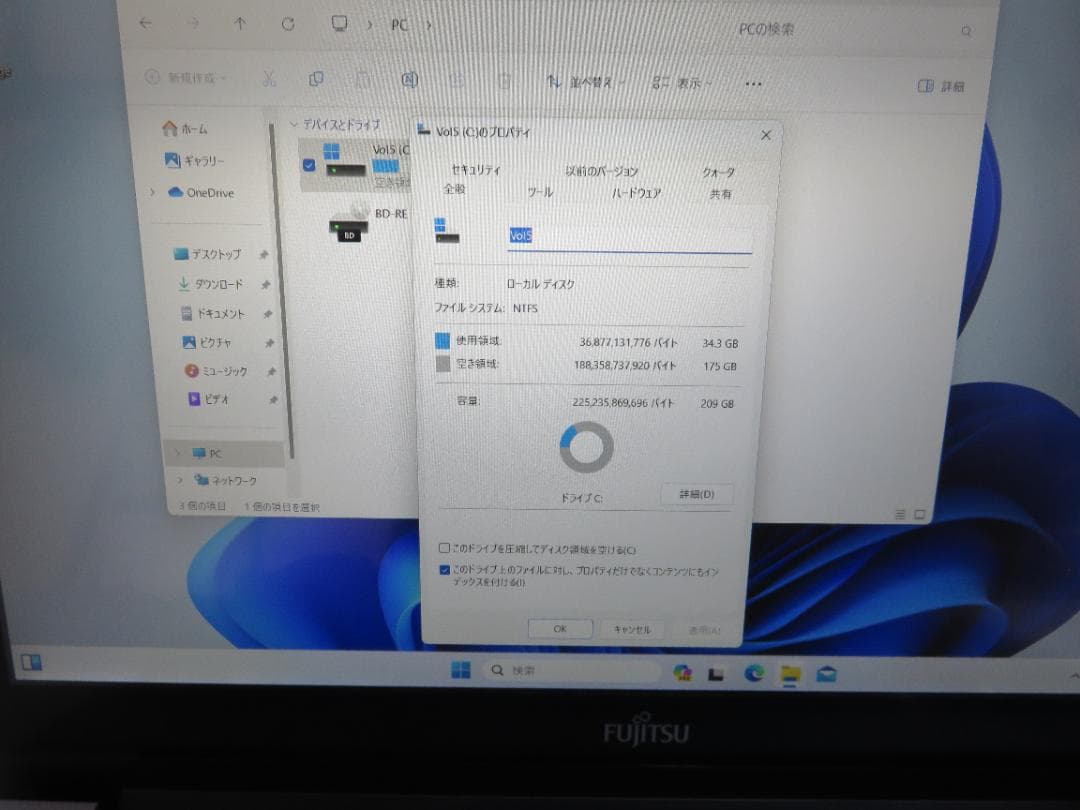Refresh the current folder view
Viewport: 1080px width, 810px height.
(x=288, y=22)
